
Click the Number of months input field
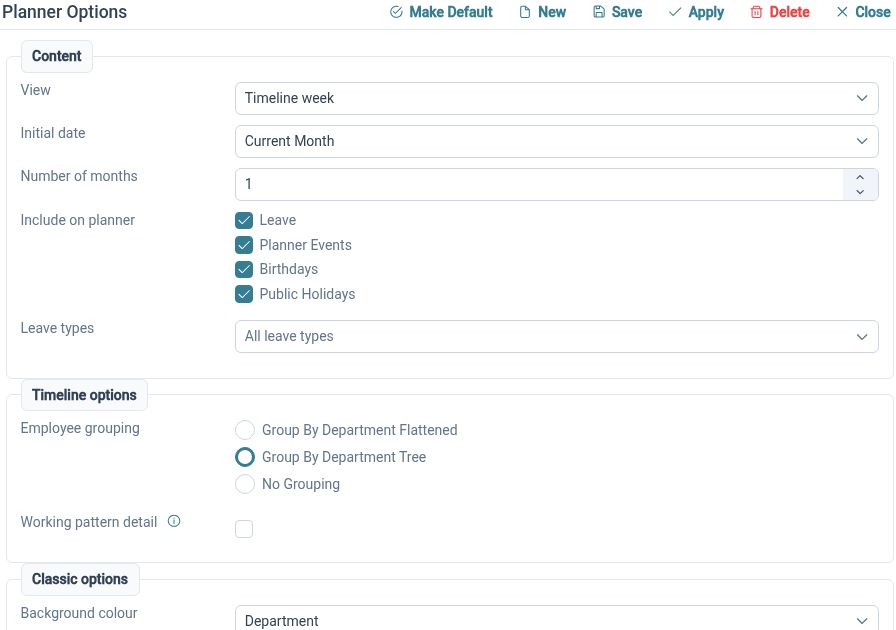point(539,184)
